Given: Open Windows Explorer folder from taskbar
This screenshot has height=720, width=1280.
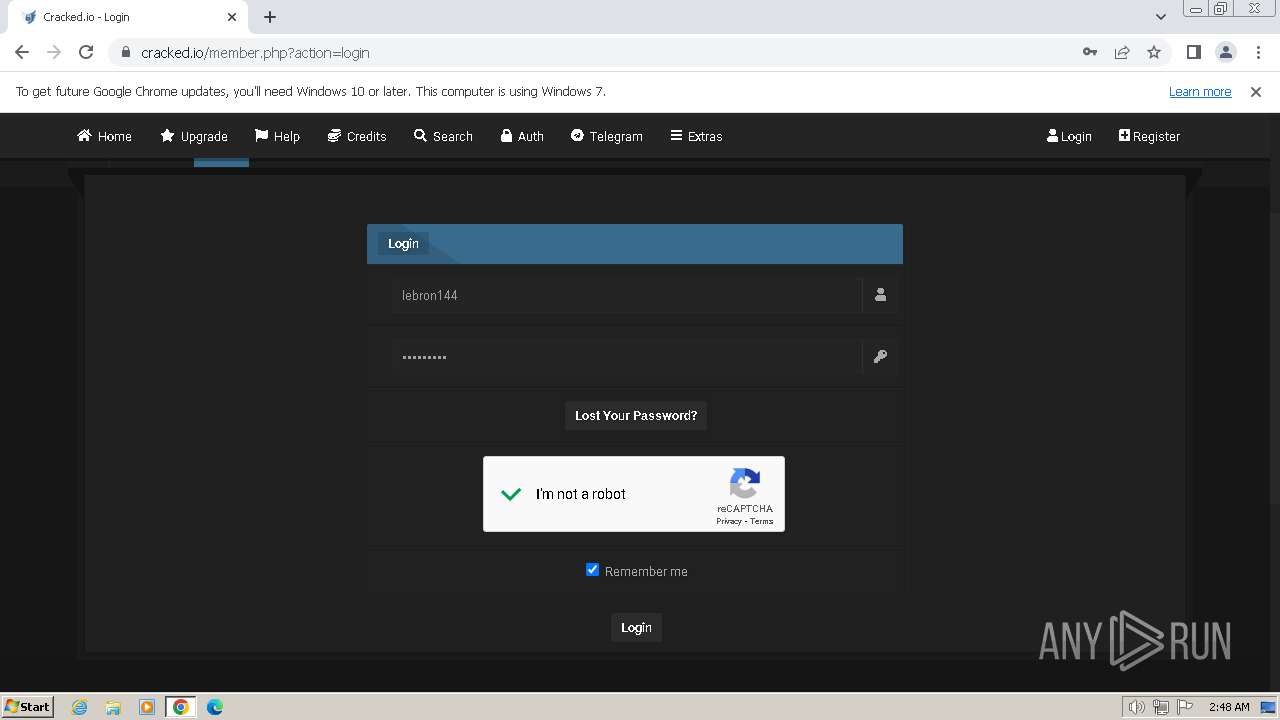Looking at the screenshot, I should click(113, 707).
